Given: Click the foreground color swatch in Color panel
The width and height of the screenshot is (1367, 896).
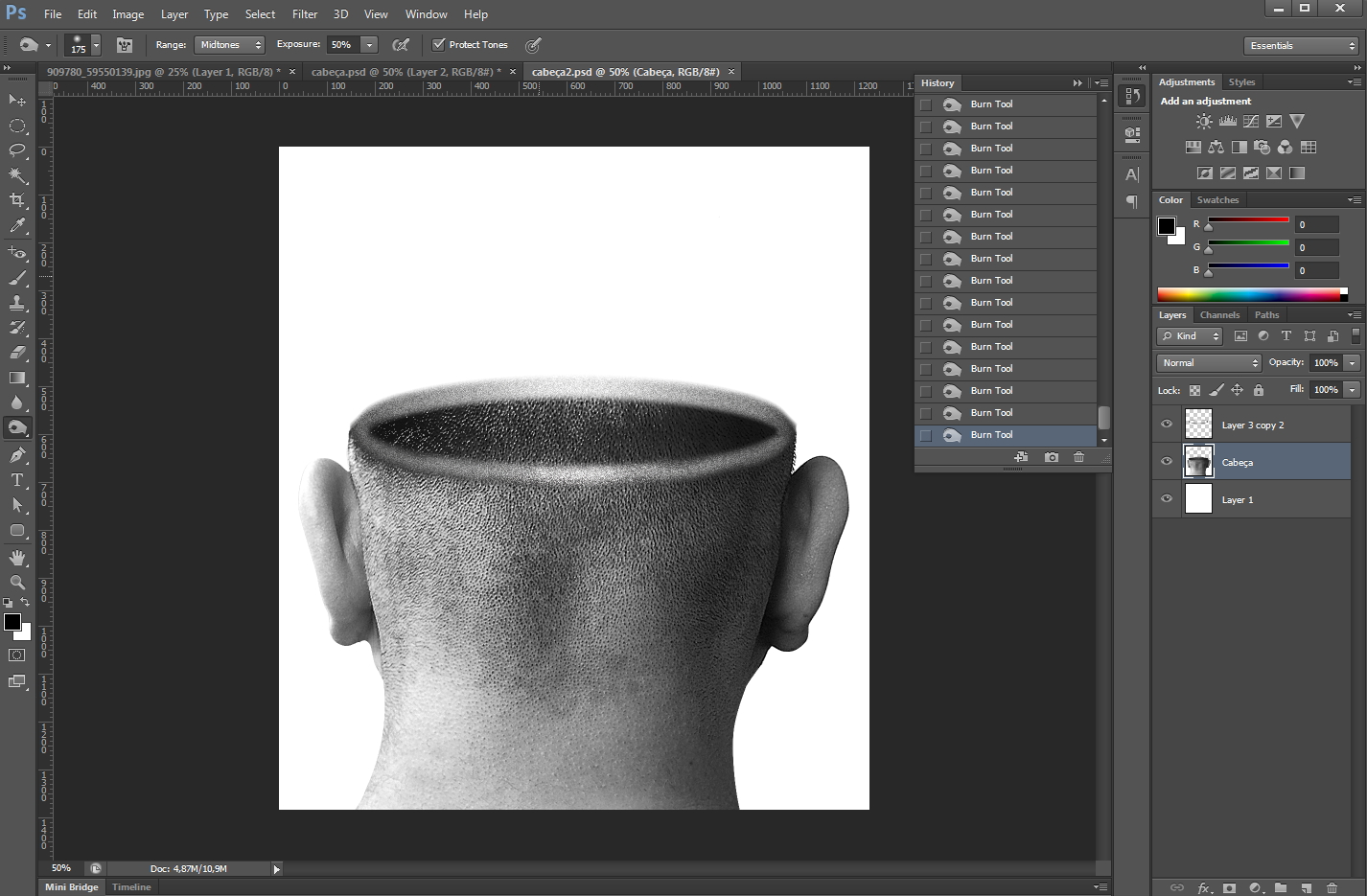Looking at the screenshot, I should 1166,226.
